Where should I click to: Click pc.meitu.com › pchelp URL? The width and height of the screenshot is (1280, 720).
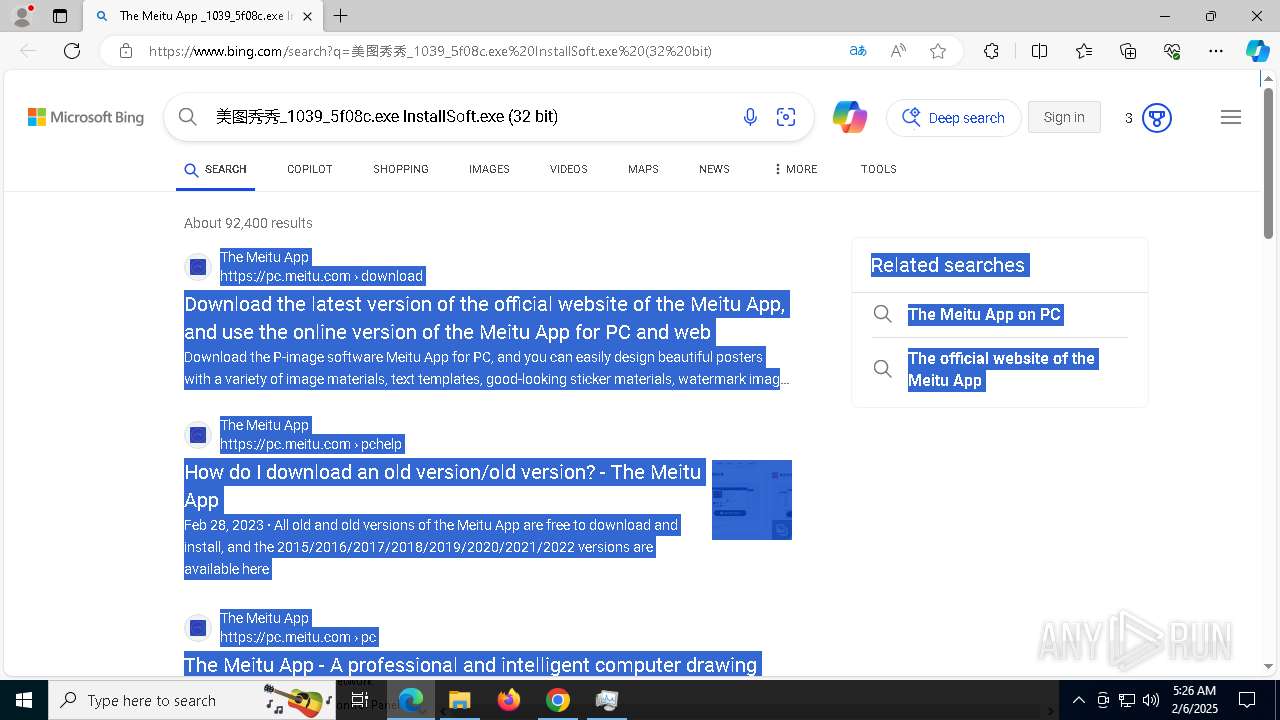311,444
